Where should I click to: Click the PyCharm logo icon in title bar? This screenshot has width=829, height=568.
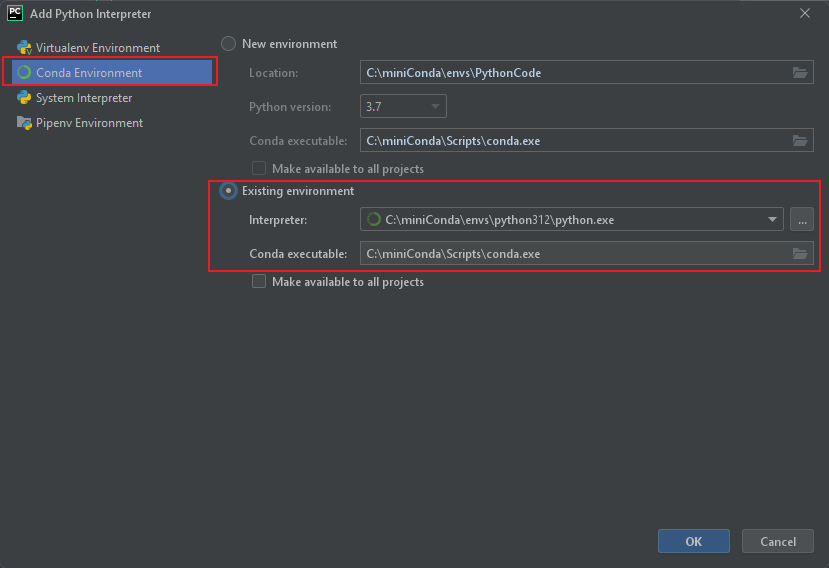[x=15, y=13]
